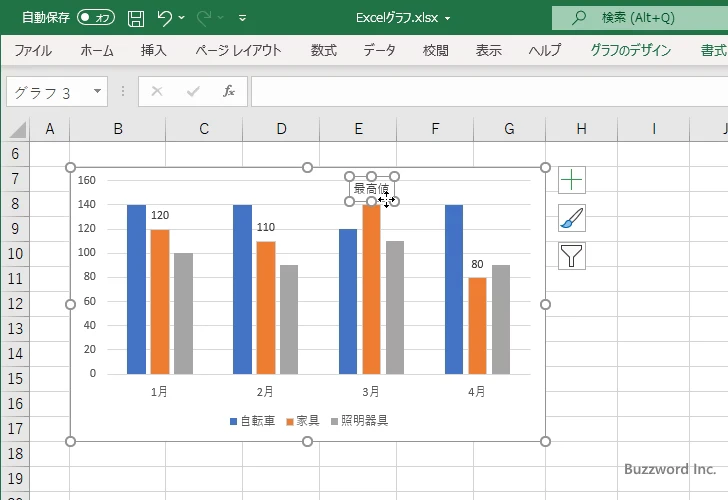Switch to the 校閲 tab
The width and height of the screenshot is (728, 500).
click(x=436, y=50)
